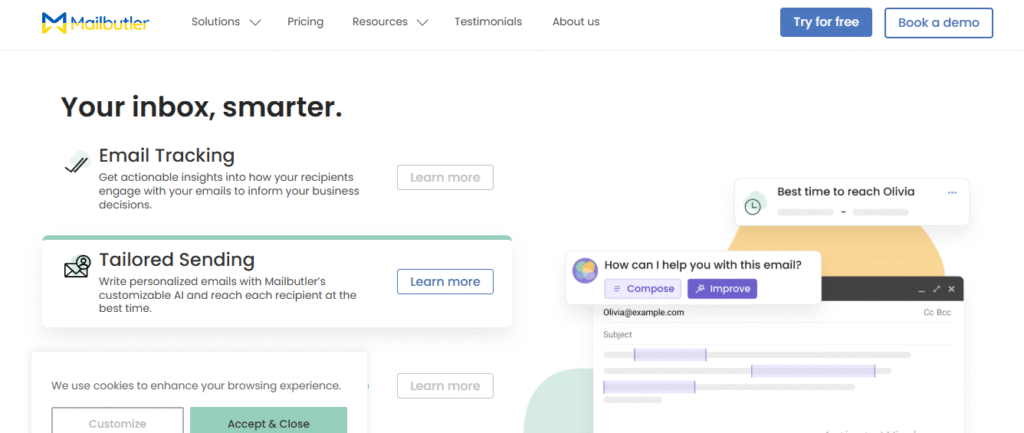Screen dimensions: 1024x433
Task: Accept and close the cookie banner
Action: [x=268, y=423]
